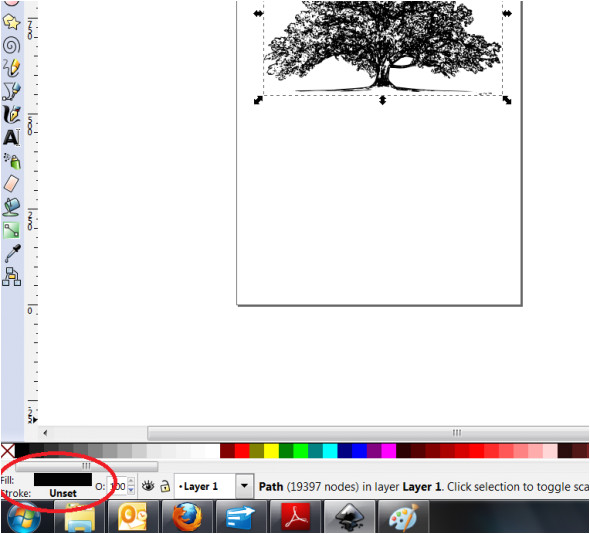This screenshot has height=534, width=590.
Task: Pick the olive palette swatch
Action: tap(257, 451)
